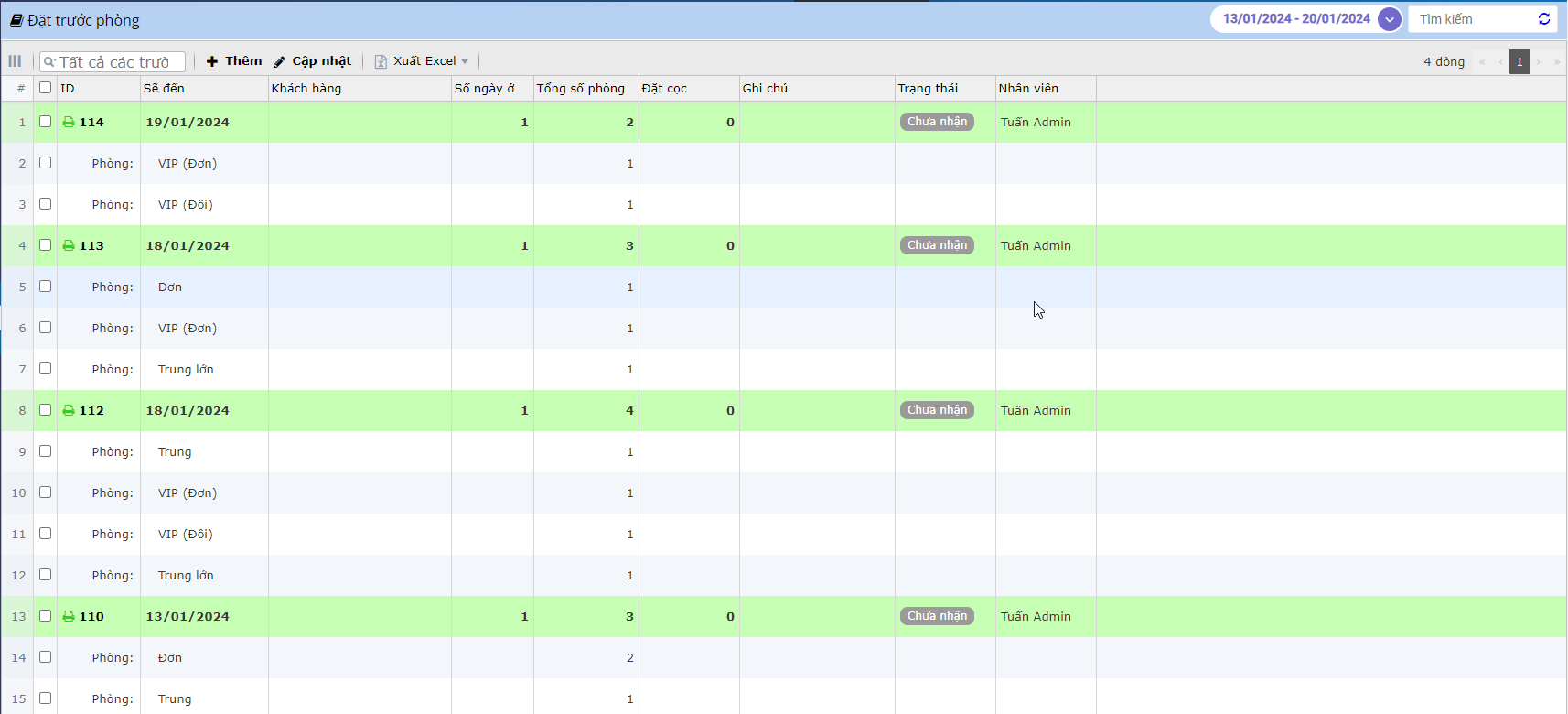Click the 13/01/2024 - 20/01/2024 date range
This screenshot has height=714, width=1568.
coord(1295,19)
